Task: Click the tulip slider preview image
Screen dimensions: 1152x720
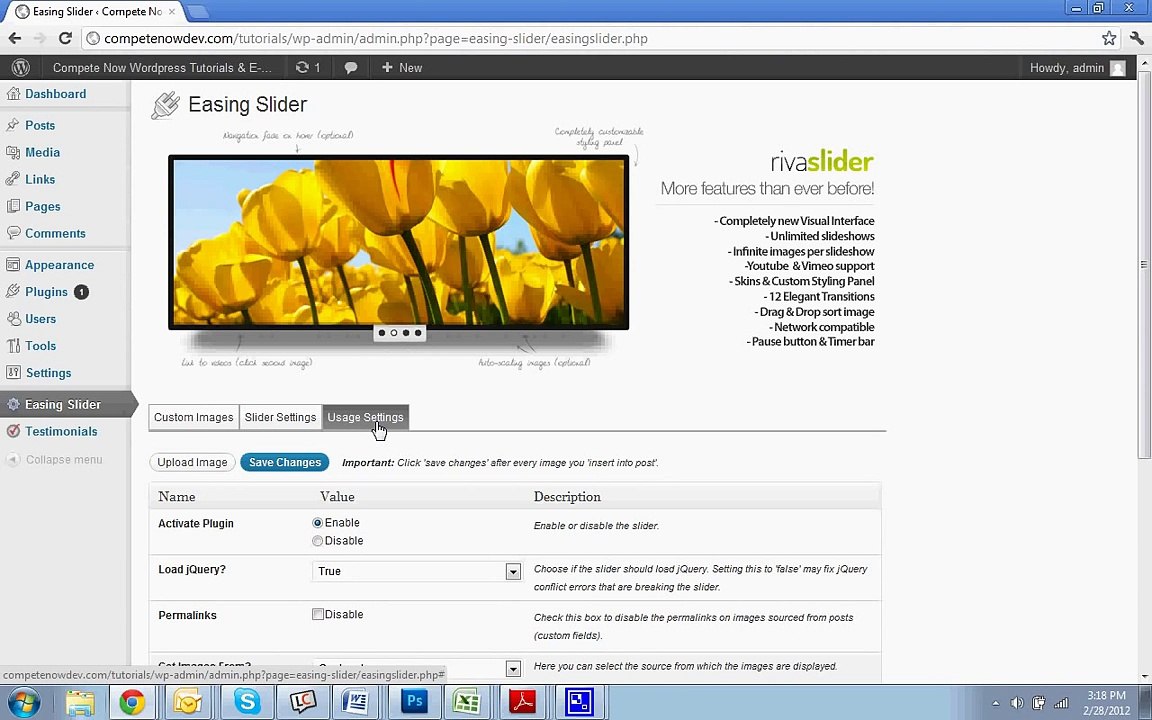Action: click(399, 242)
